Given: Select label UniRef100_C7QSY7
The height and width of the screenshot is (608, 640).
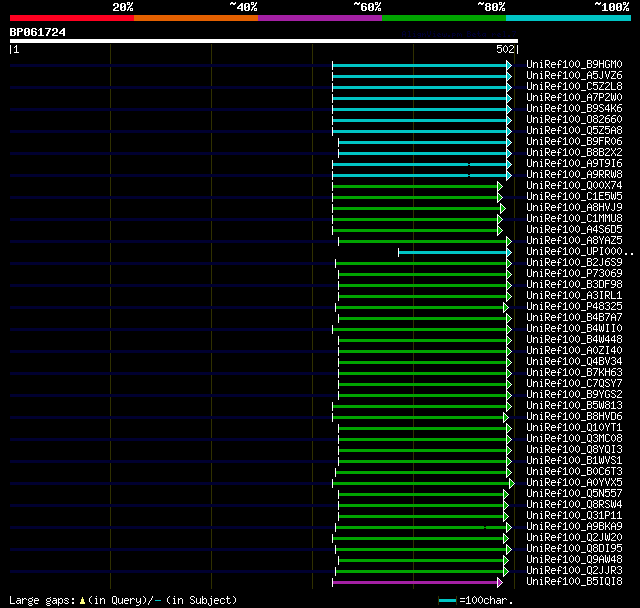Looking at the screenshot, I should (574, 384).
